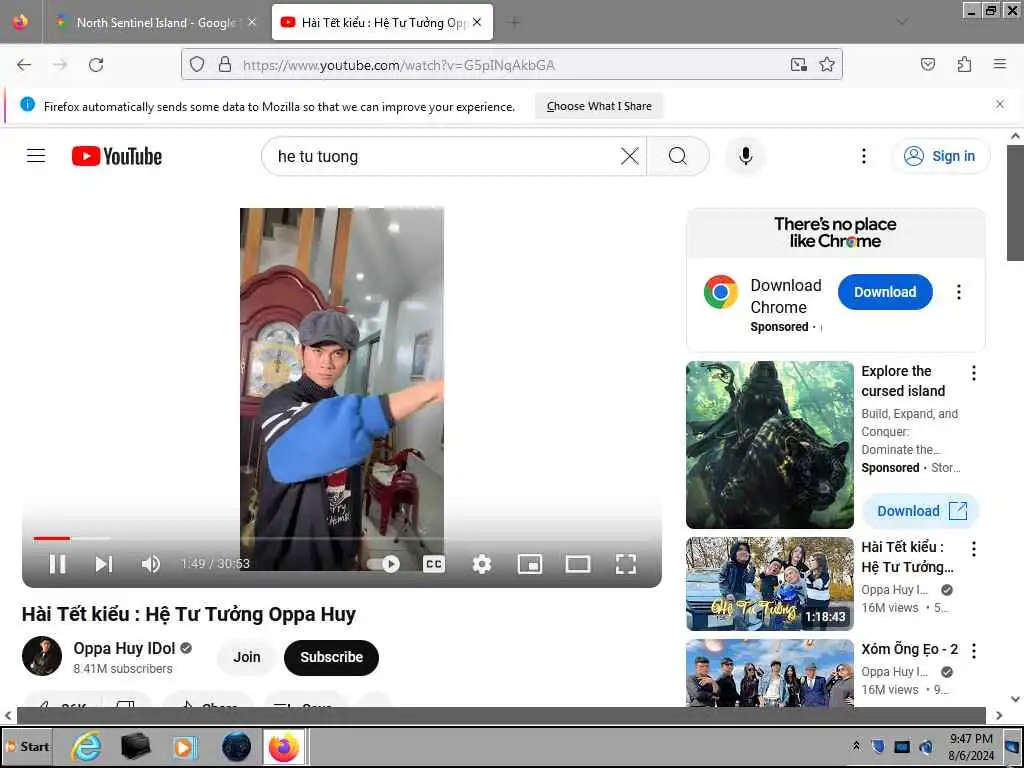
Task: Subscribe to Oppa Huy IDol
Action: click(x=331, y=657)
